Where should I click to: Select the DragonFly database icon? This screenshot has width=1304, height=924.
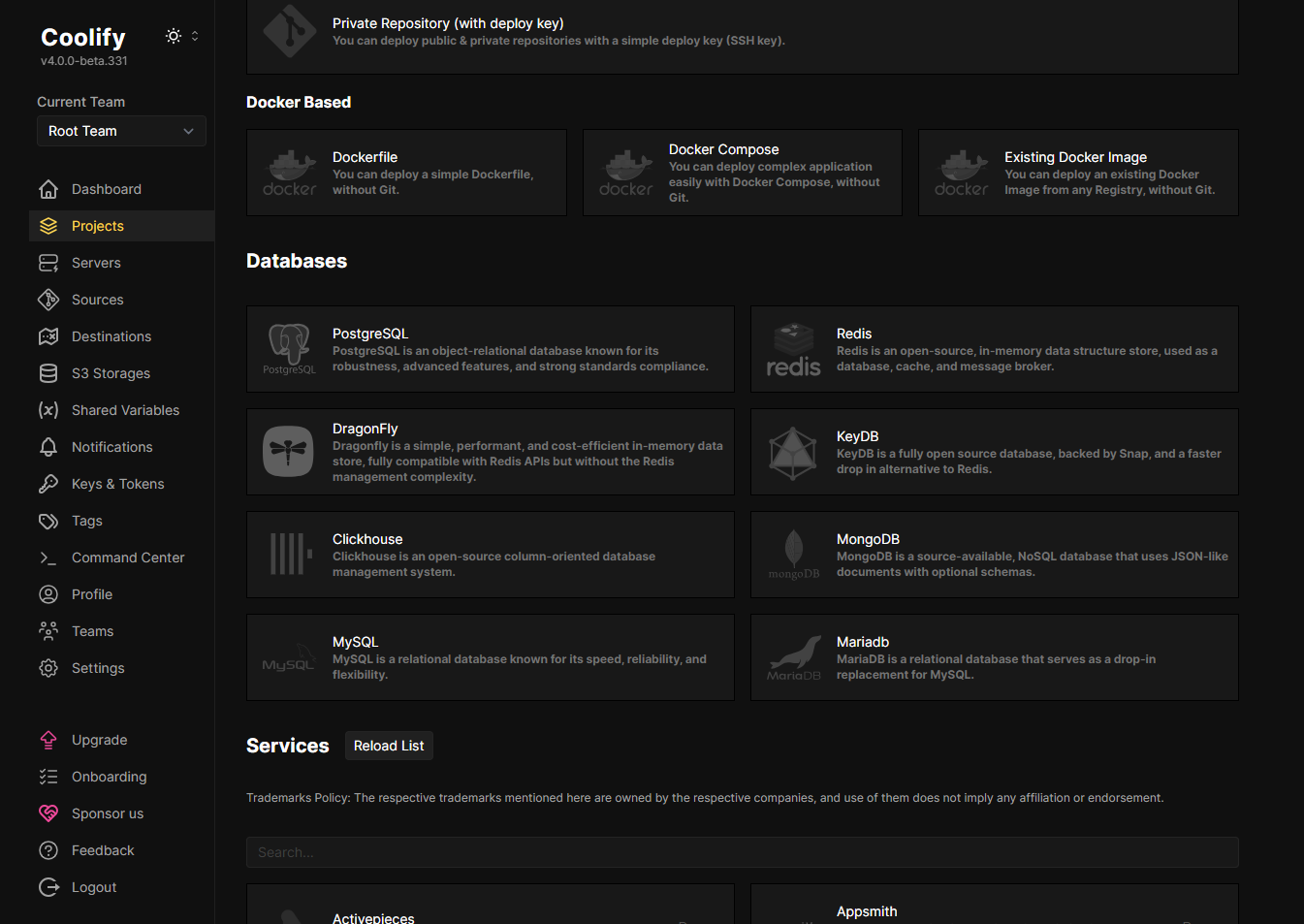pyautogui.click(x=288, y=452)
